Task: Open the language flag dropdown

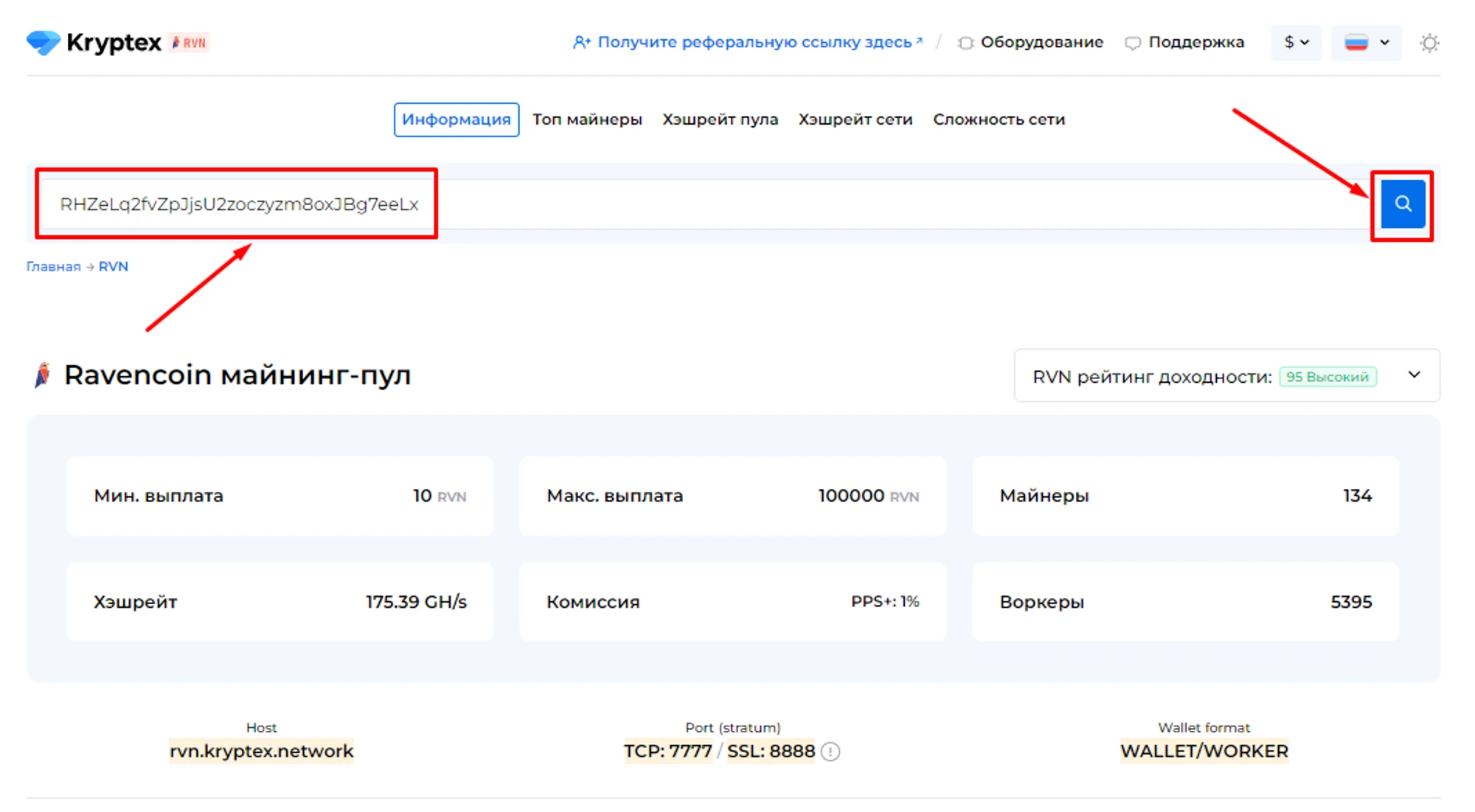Action: point(1366,43)
